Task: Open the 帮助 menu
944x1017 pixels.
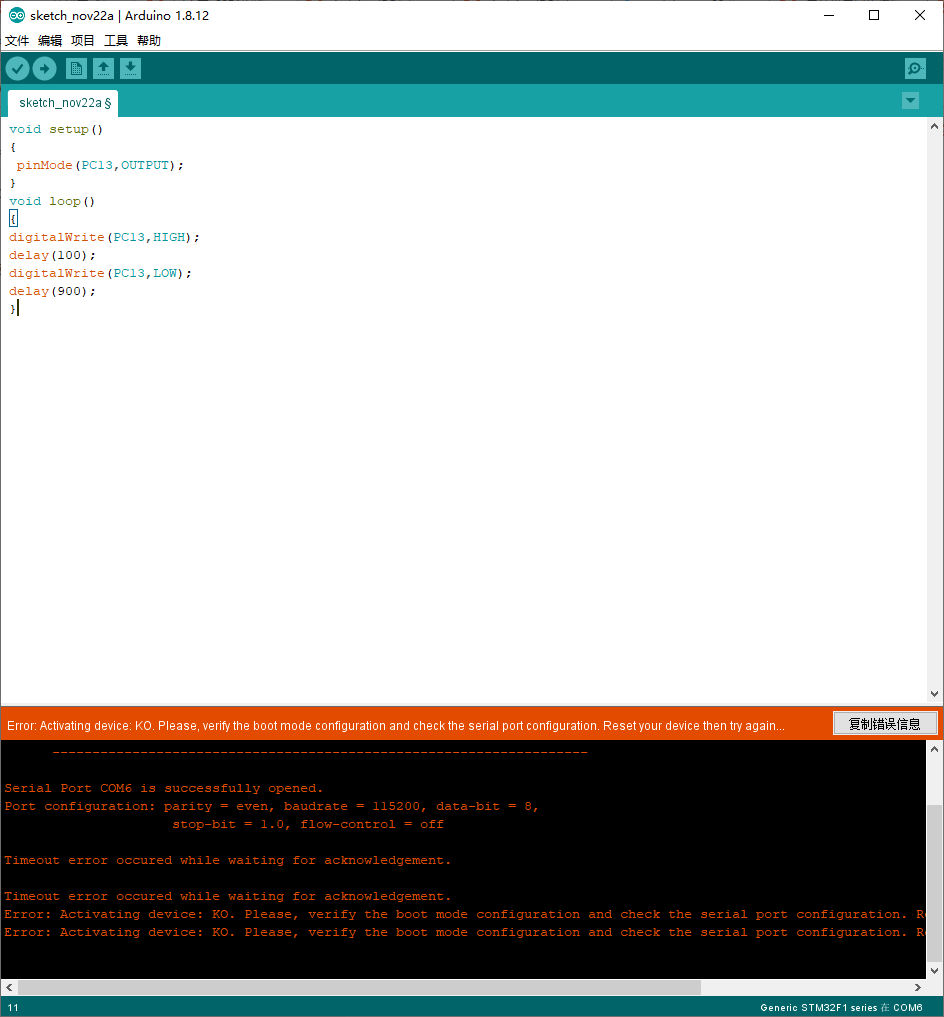Action: (x=148, y=40)
